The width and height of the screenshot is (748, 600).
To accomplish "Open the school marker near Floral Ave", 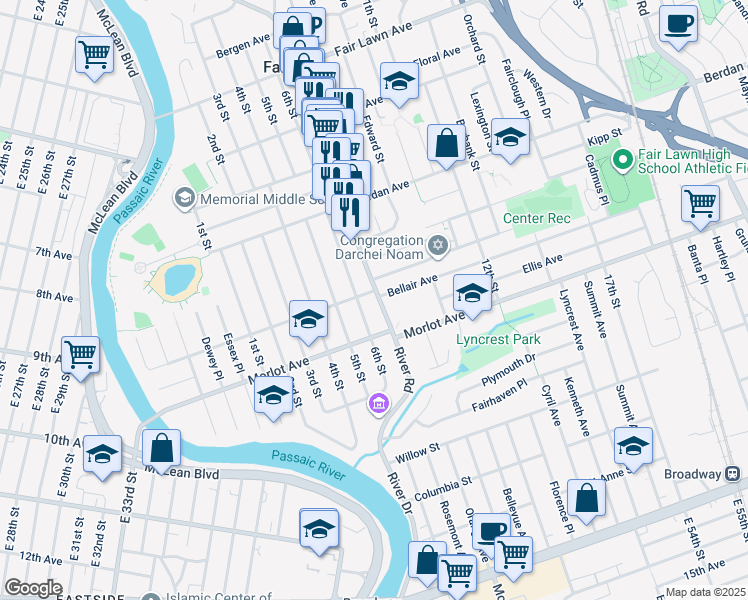I will click(399, 84).
